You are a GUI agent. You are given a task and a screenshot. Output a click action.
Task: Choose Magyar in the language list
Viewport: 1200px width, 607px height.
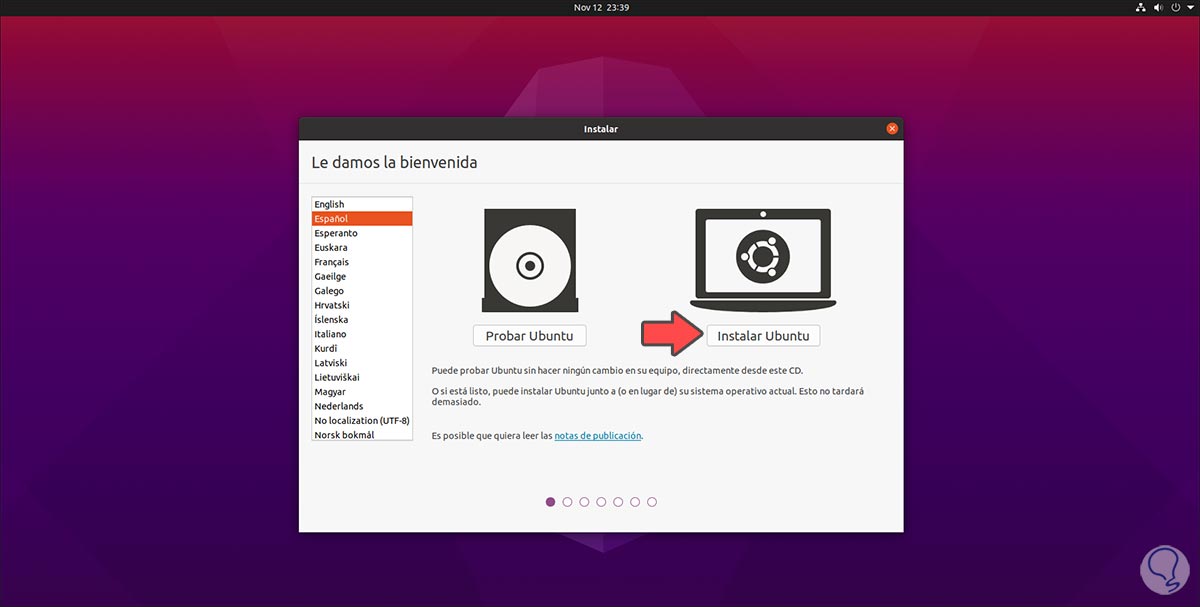(x=362, y=392)
